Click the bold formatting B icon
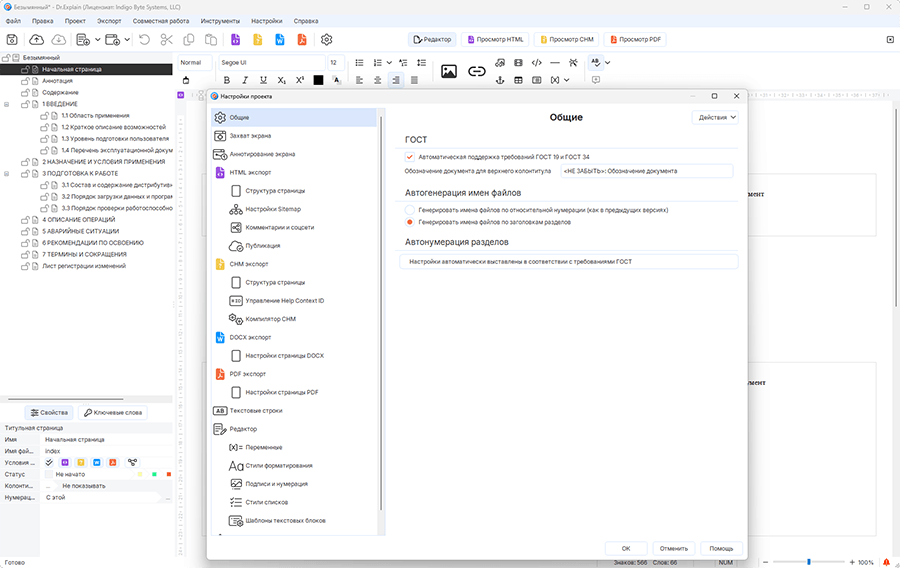This screenshot has height=568, width=900. point(227,80)
